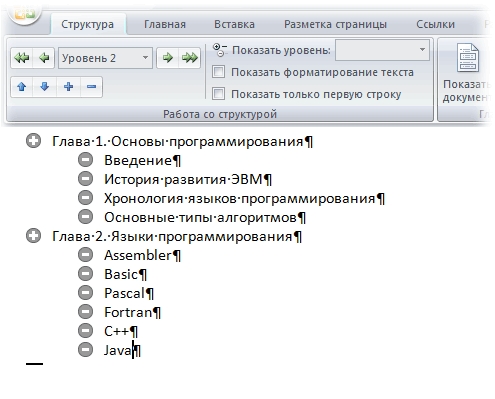Move item up with blue arrow
Screen dimensions: 495x399
(22, 87)
